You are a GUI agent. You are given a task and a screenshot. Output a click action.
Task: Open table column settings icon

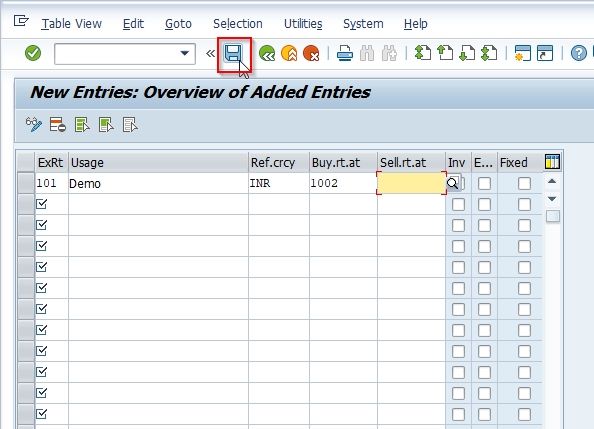(552, 161)
